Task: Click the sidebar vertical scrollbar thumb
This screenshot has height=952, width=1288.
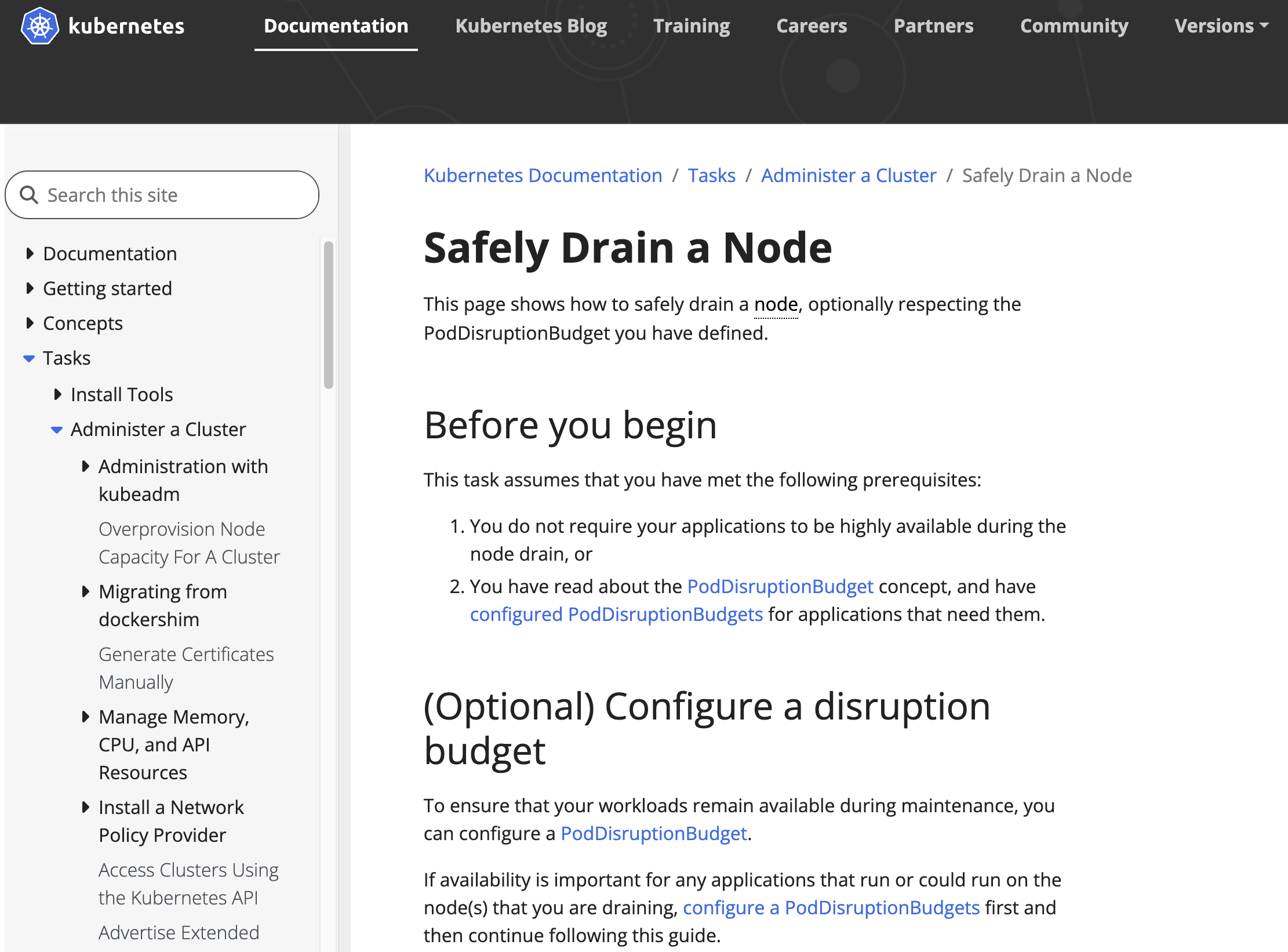Action: click(329, 314)
